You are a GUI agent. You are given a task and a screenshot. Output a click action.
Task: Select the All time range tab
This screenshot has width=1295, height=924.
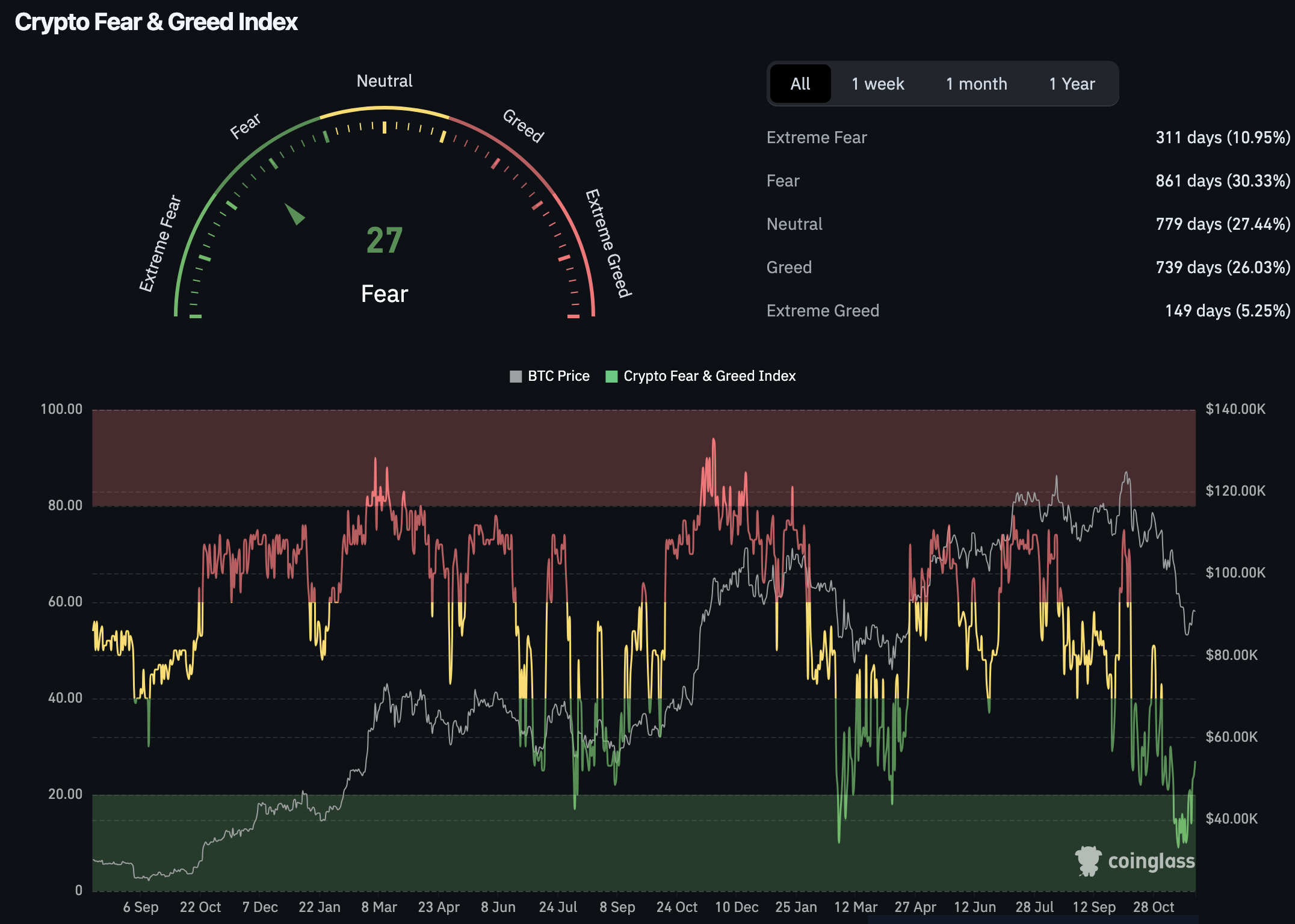(x=800, y=84)
